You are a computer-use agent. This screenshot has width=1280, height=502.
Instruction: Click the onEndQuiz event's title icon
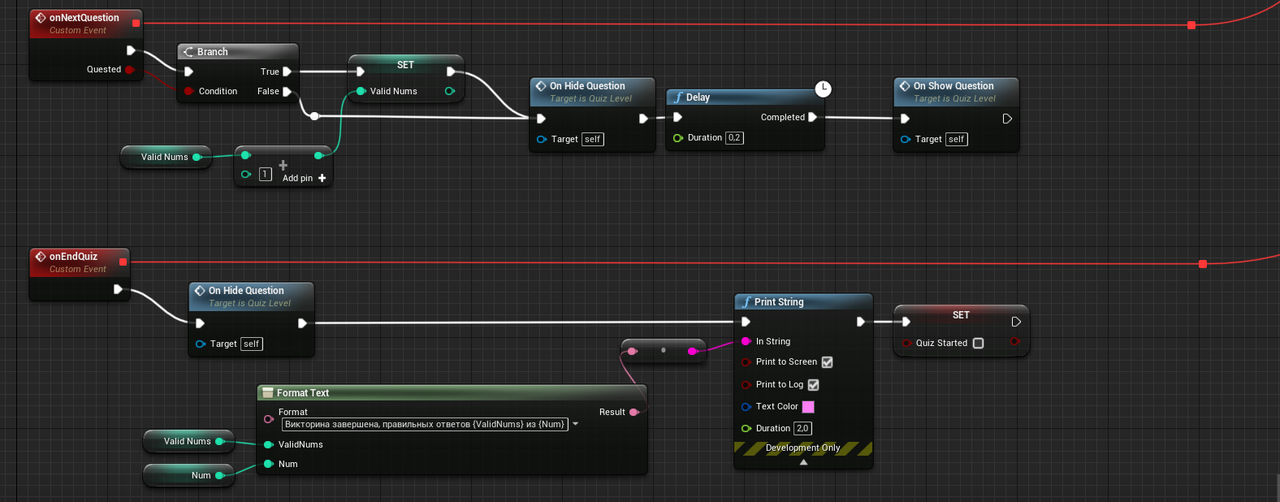[39, 256]
